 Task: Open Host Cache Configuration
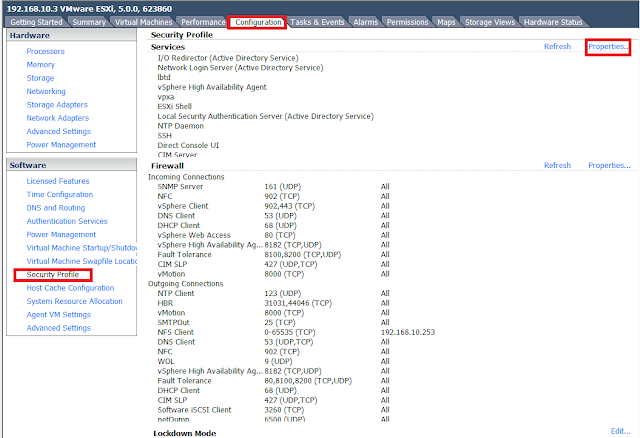point(70,288)
